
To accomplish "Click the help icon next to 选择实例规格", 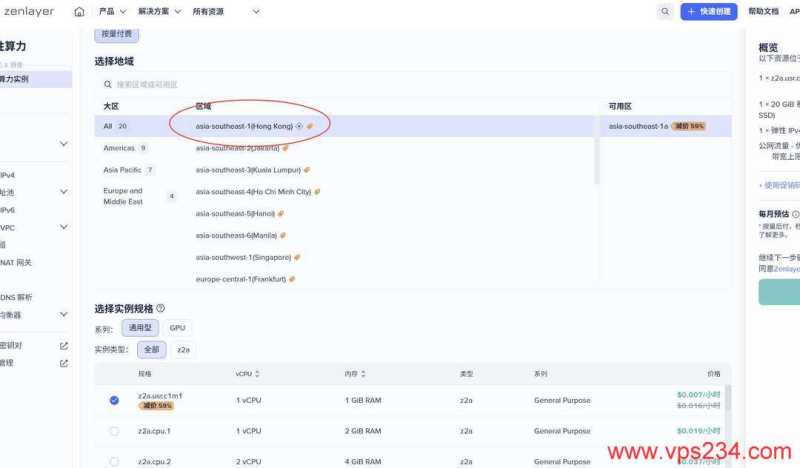I will coord(161,308).
